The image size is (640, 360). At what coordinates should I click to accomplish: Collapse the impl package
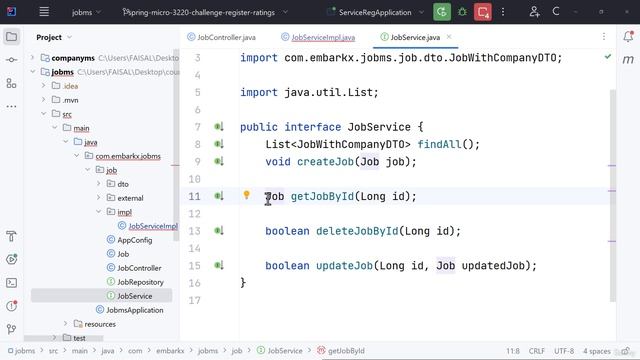point(98,211)
